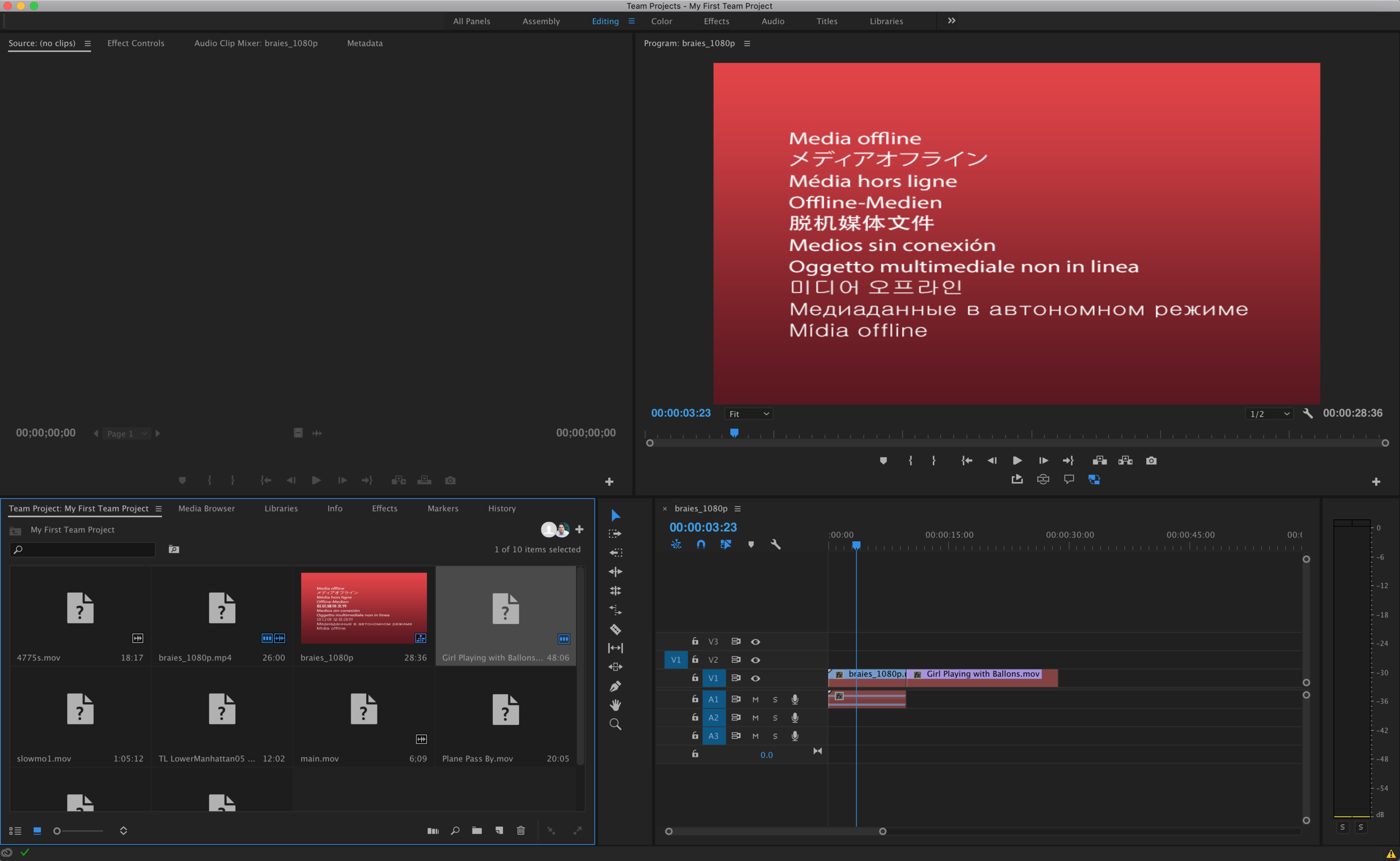Toggle Linked Selection in timeline
The width and height of the screenshot is (1400, 861).
click(726, 544)
